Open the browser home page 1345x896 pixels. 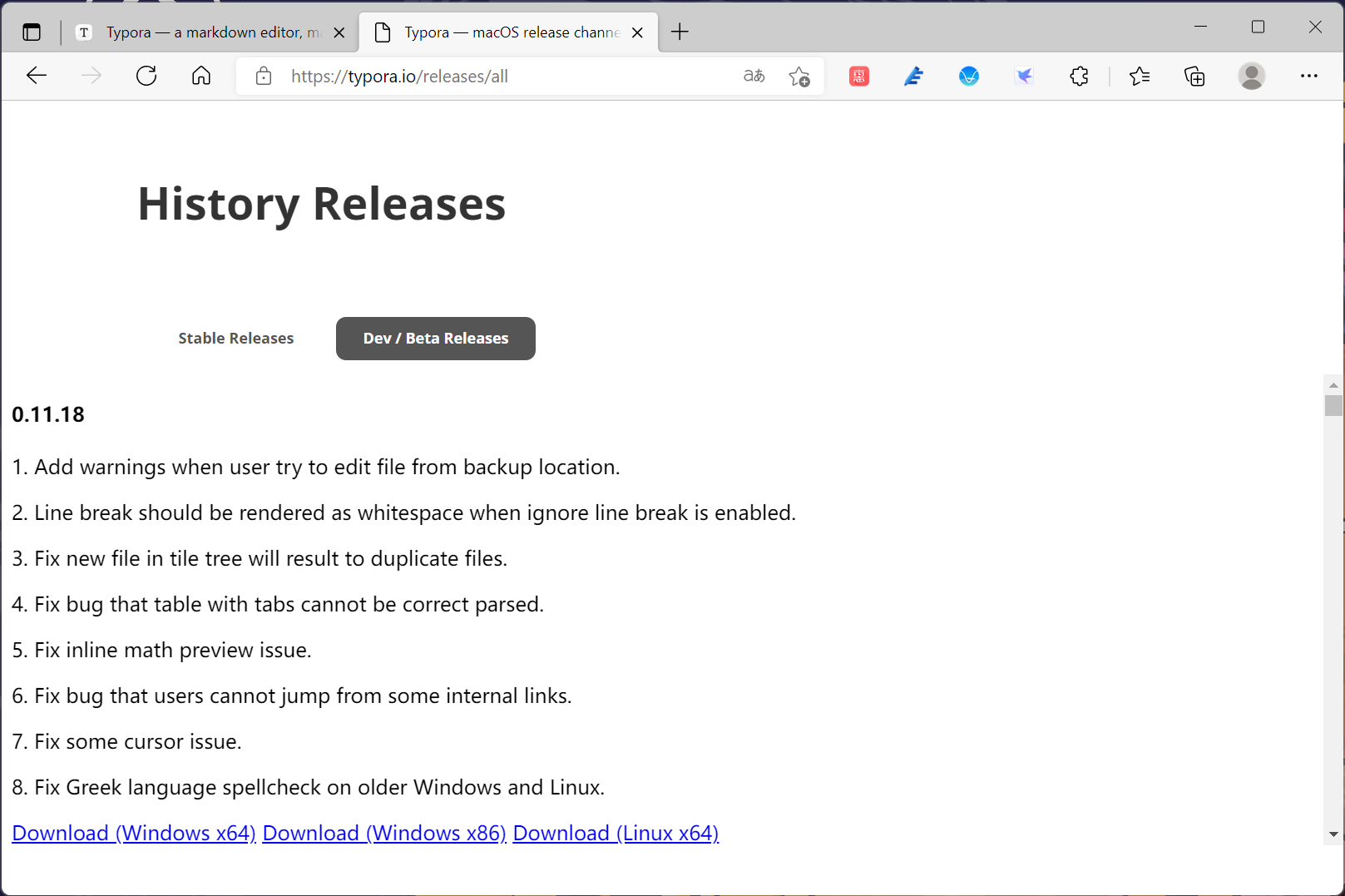(201, 76)
